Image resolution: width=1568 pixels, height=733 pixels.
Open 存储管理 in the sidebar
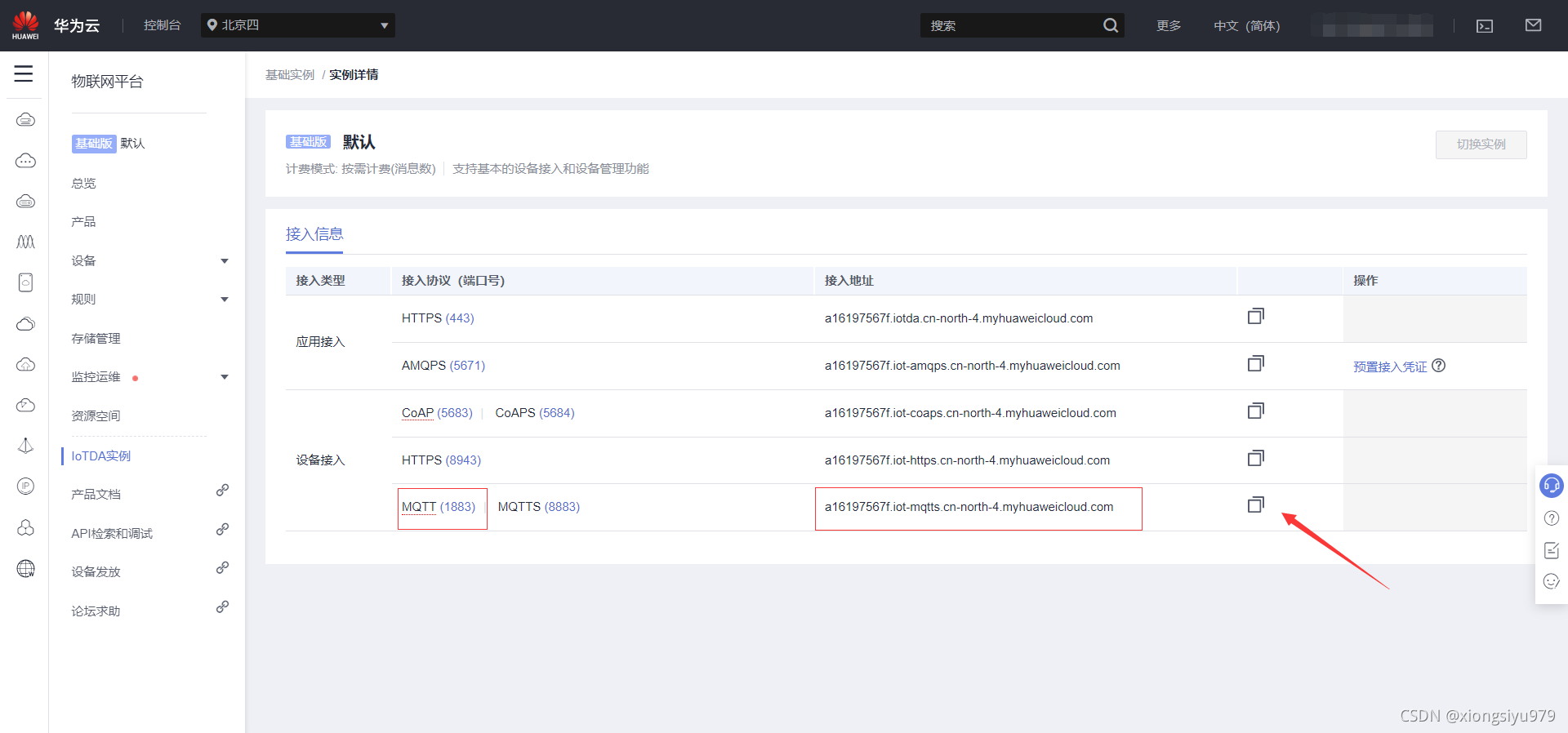click(96, 338)
